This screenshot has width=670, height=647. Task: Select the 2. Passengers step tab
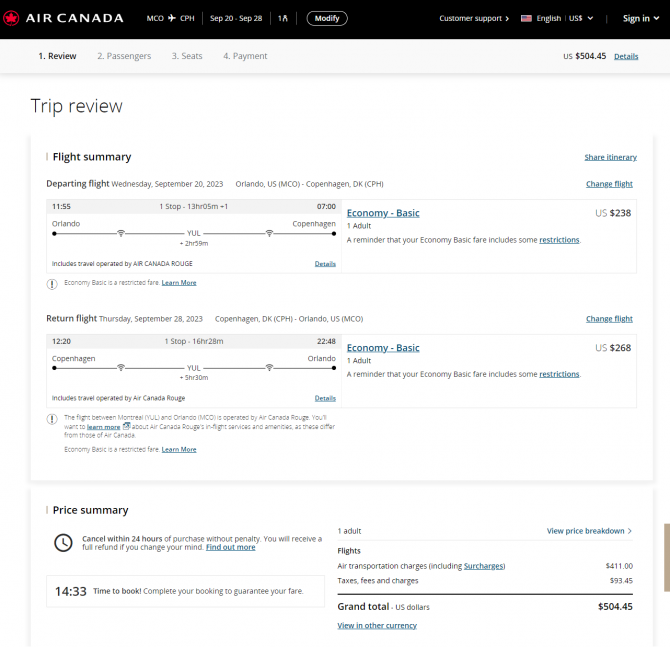pos(124,56)
